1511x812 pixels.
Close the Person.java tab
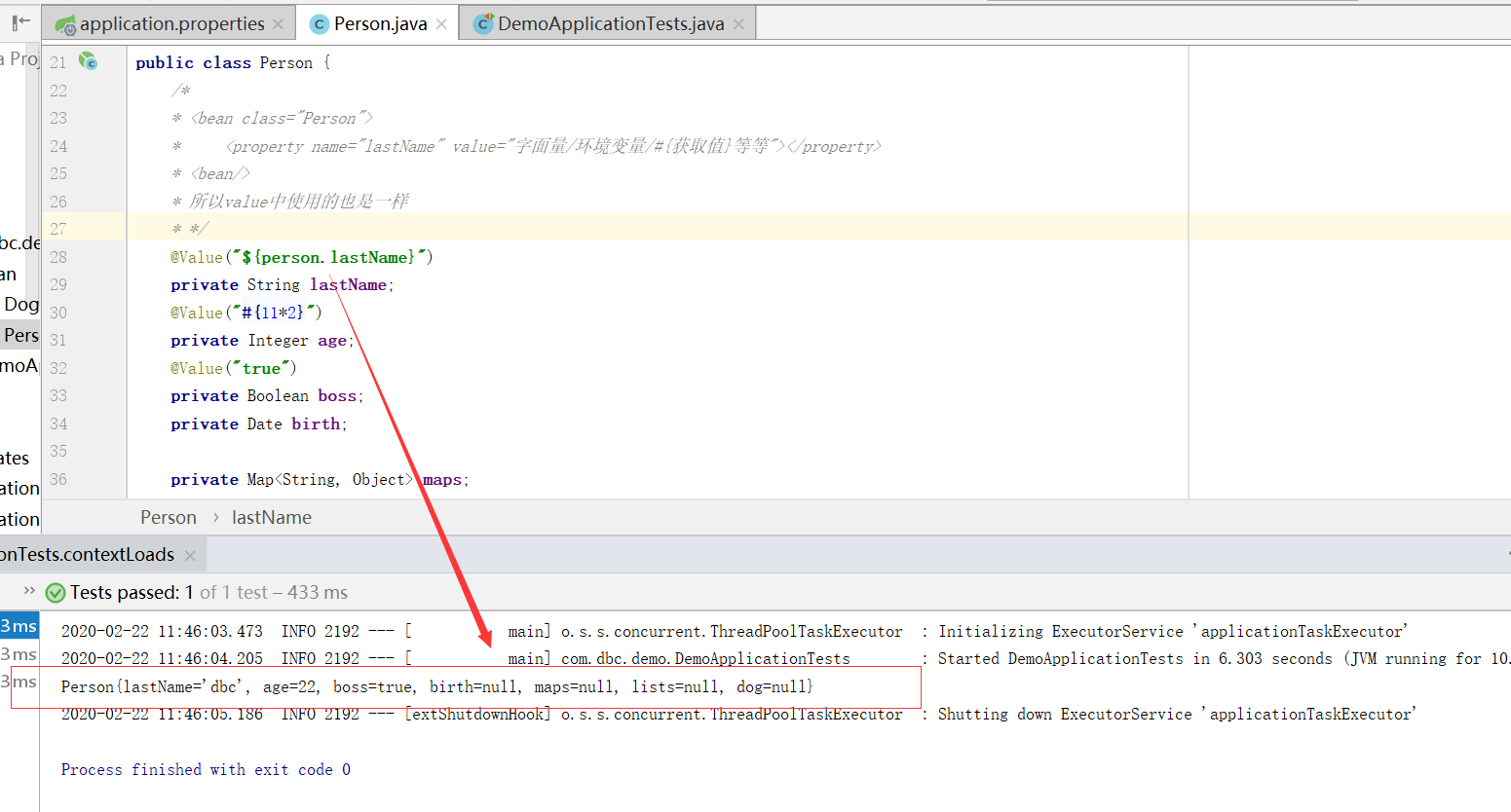click(441, 24)
